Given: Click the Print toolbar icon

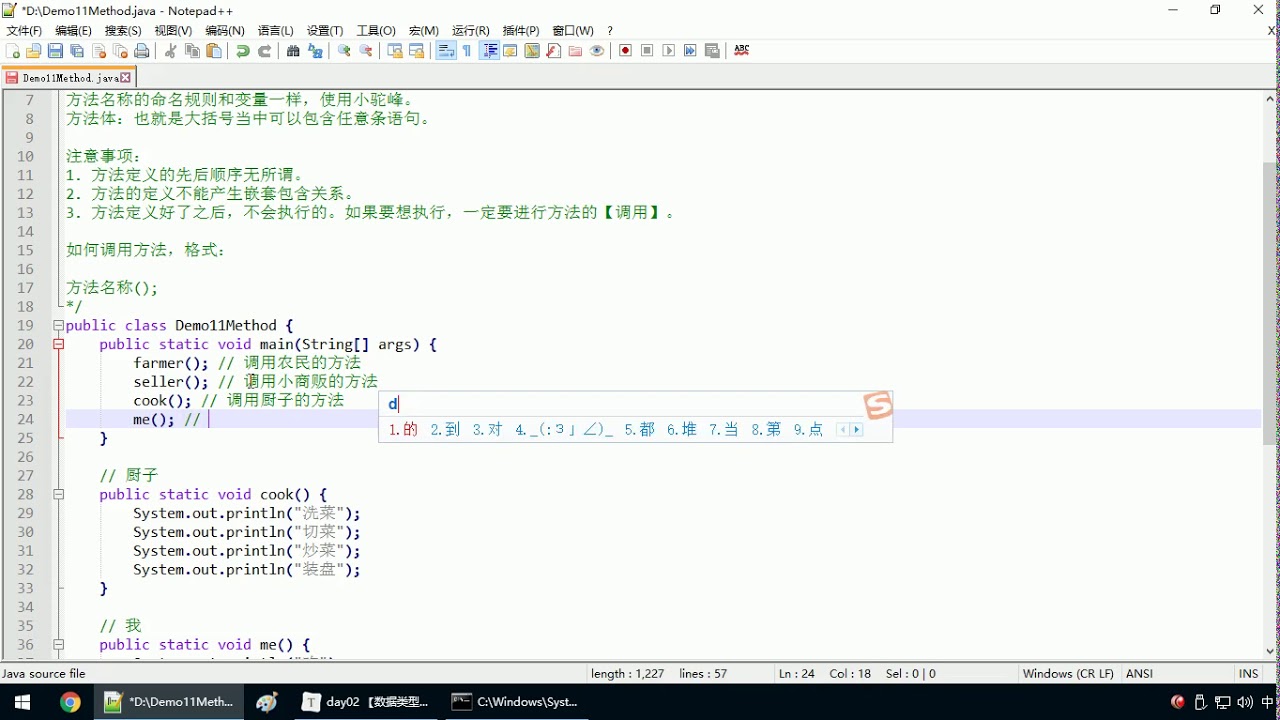Looking at the screenshot, I should pyautogui.click(x=141, y=50).
